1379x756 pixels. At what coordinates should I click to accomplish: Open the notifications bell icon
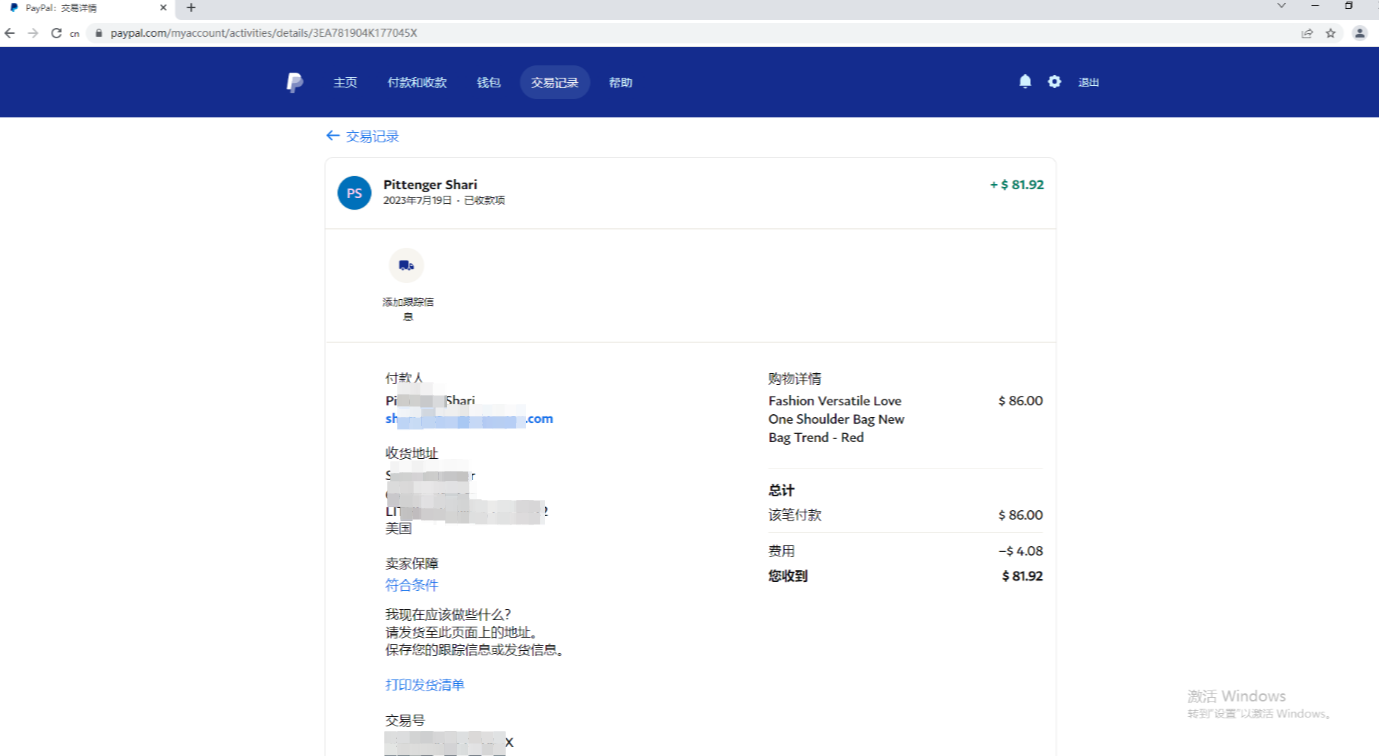1025,82
